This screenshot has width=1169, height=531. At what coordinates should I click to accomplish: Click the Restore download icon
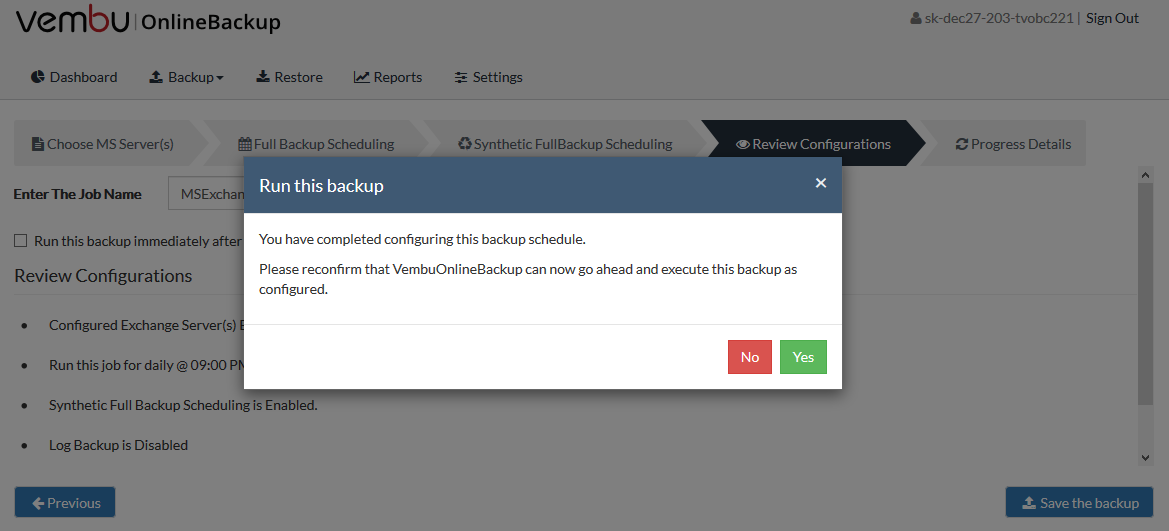(x=263, y=77)
